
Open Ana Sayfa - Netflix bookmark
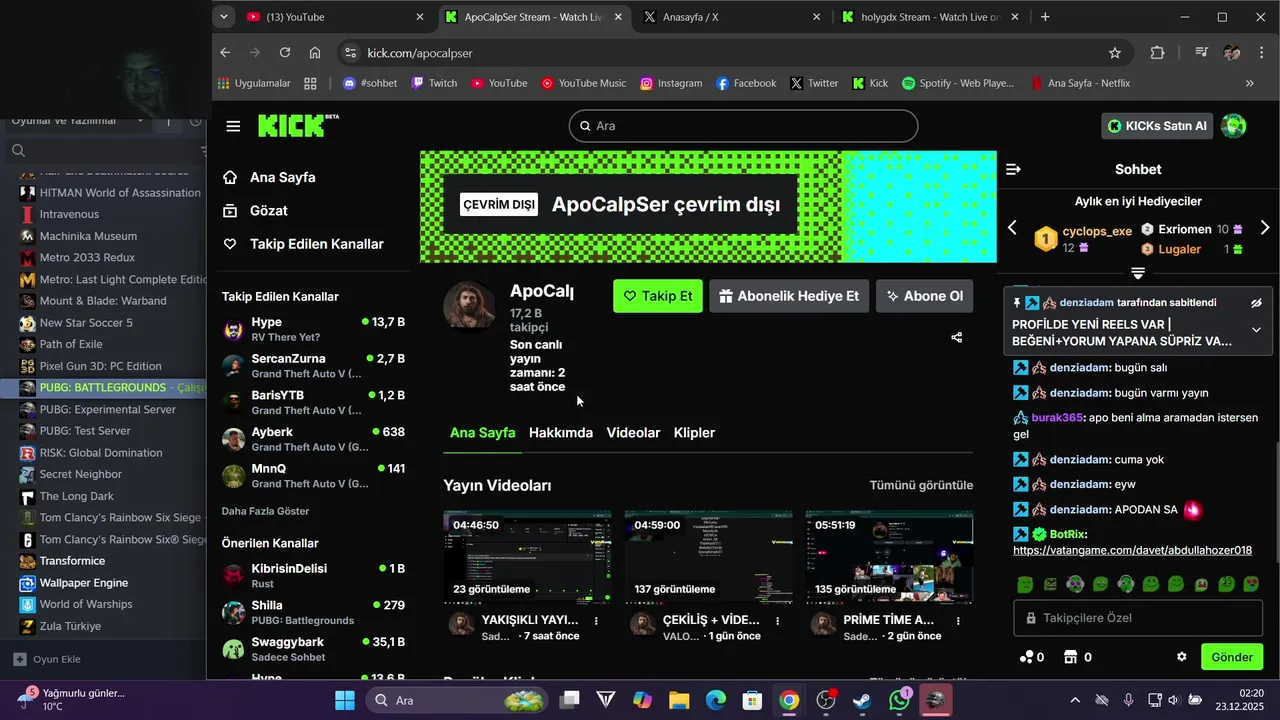(x=1080, y=83)
